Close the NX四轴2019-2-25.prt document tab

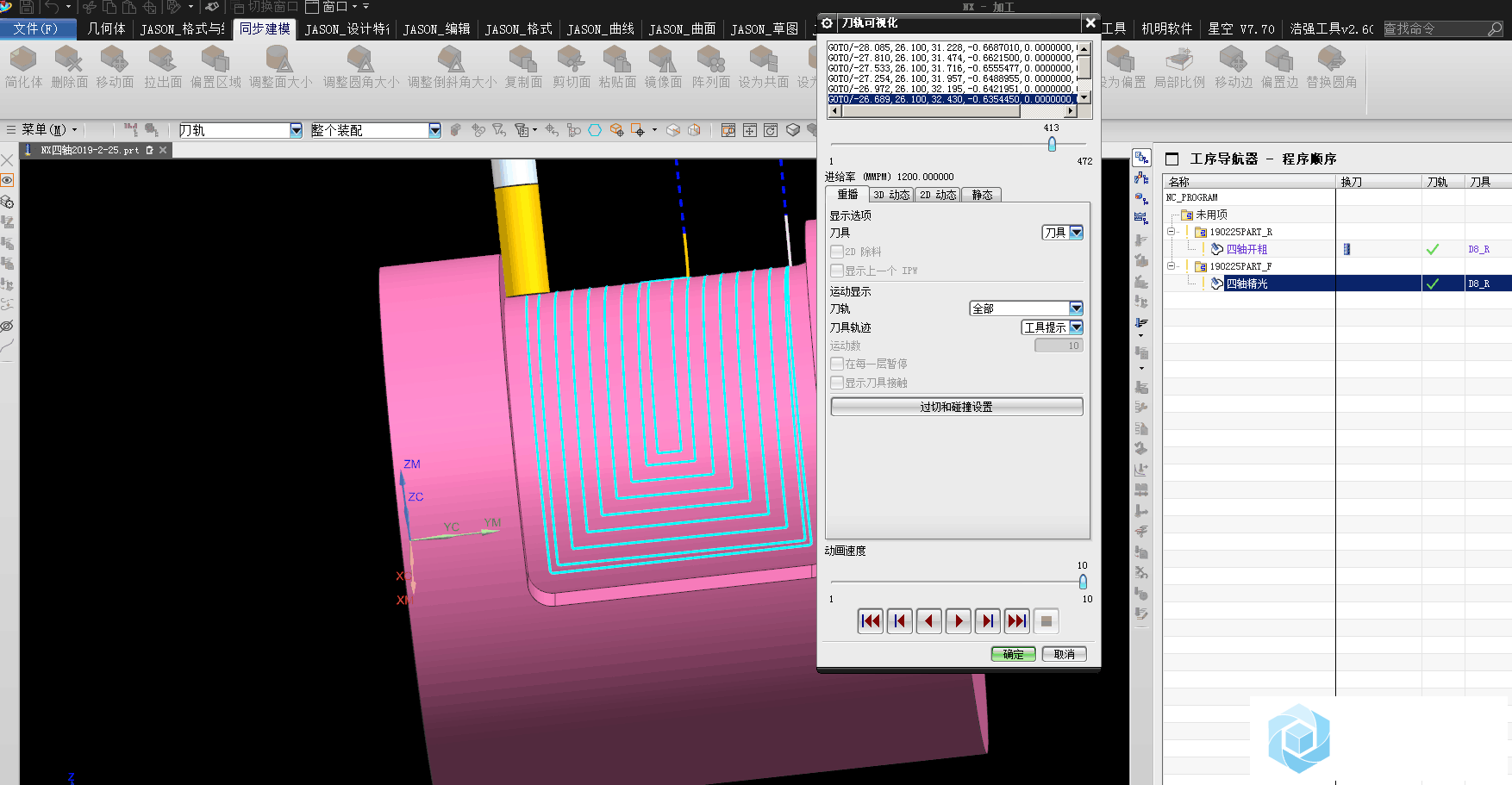(163, 150)
